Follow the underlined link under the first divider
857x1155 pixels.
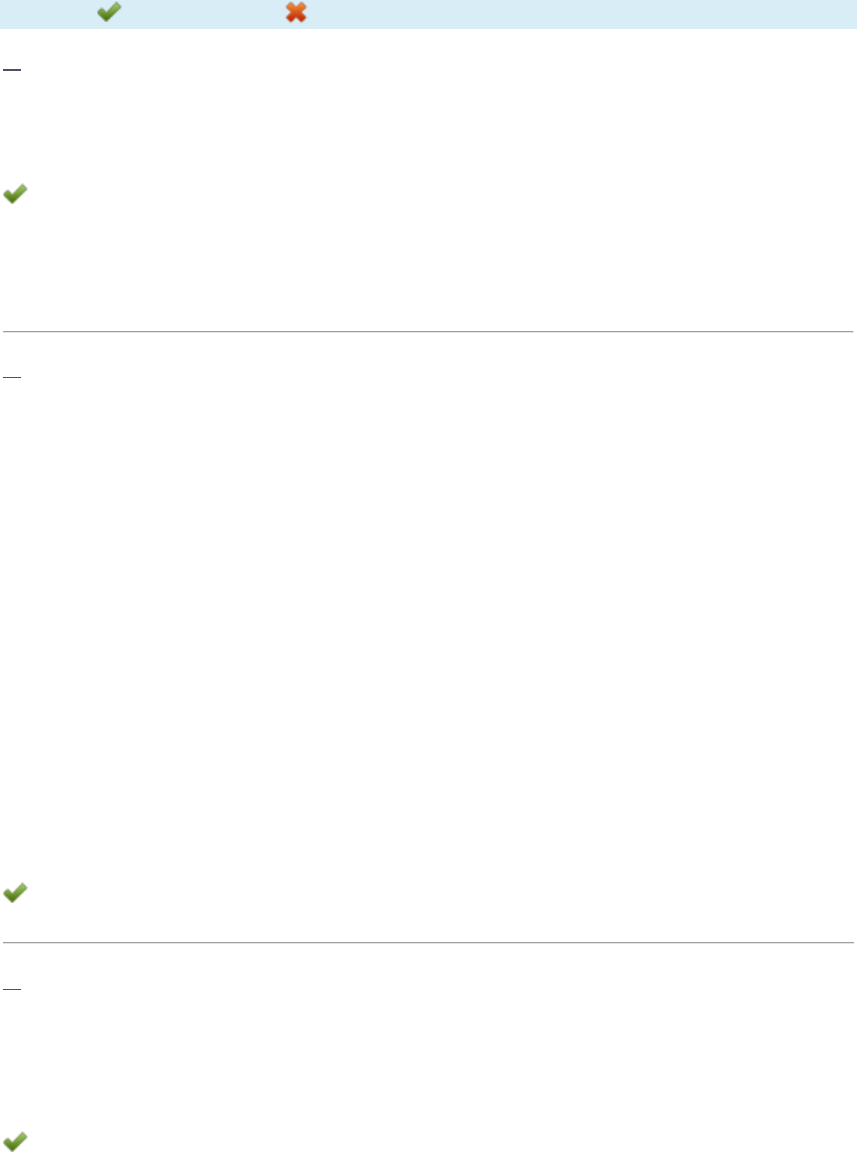click(x=12, y=378)
